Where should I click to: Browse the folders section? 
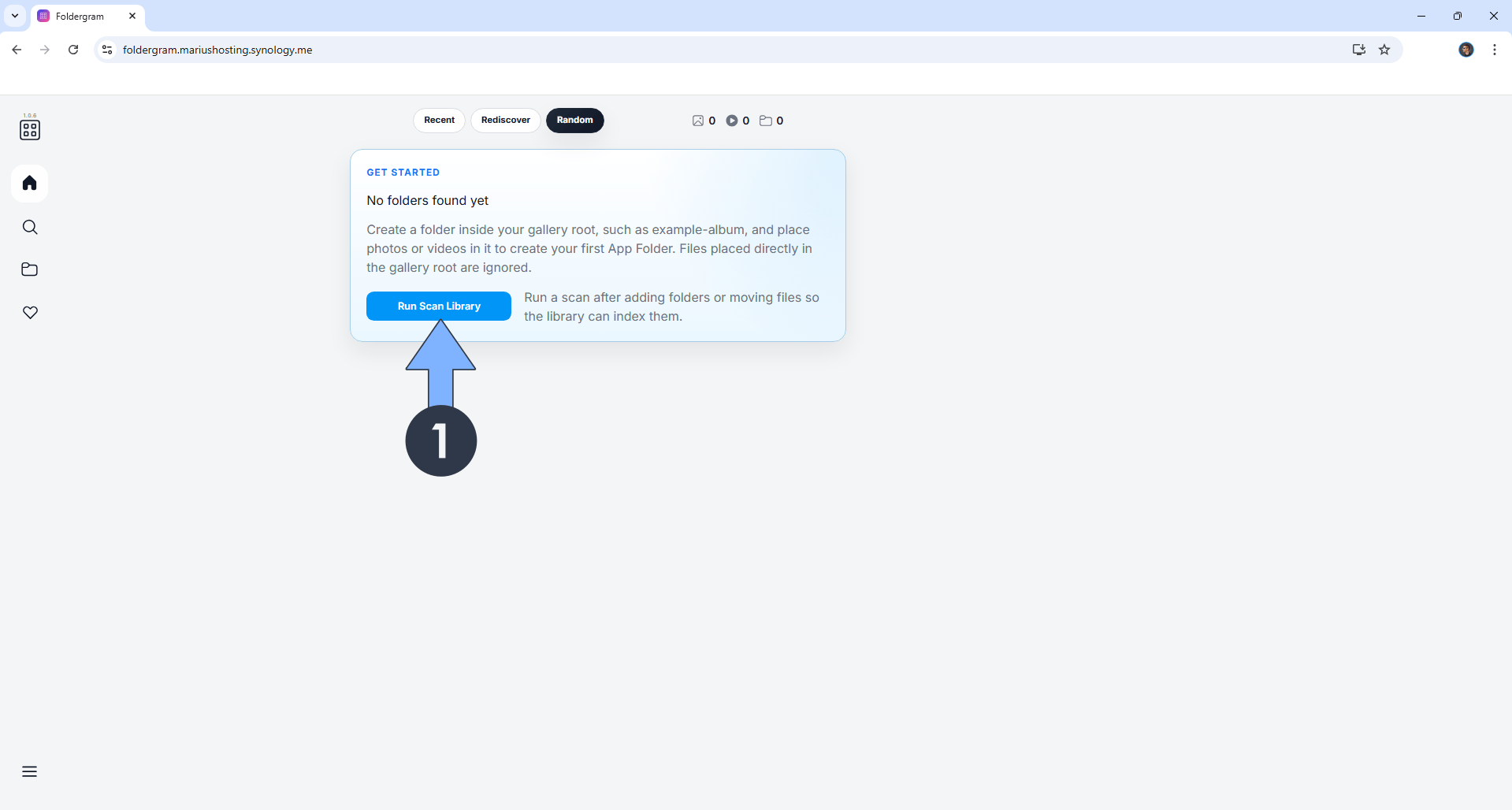pyautogui.click(x=29, y=269)
